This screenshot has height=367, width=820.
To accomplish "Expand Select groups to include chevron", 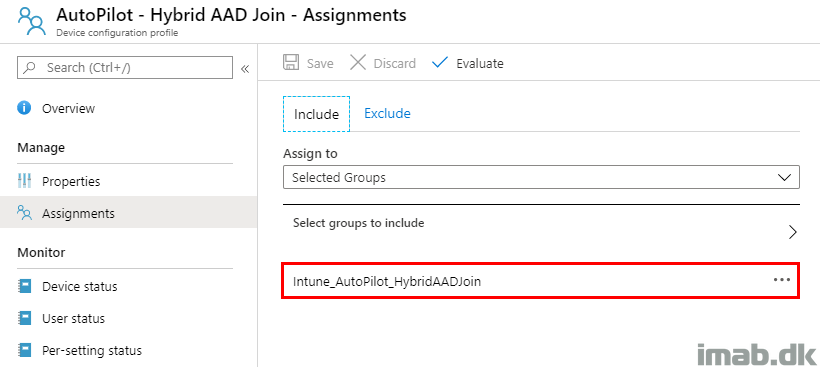I will pos(792,232).
